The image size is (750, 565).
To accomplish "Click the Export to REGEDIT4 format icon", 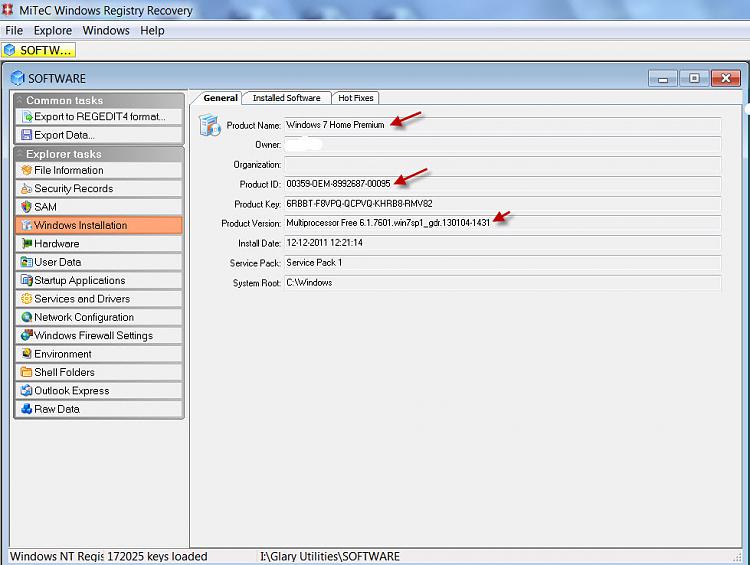I will point(27,117).
